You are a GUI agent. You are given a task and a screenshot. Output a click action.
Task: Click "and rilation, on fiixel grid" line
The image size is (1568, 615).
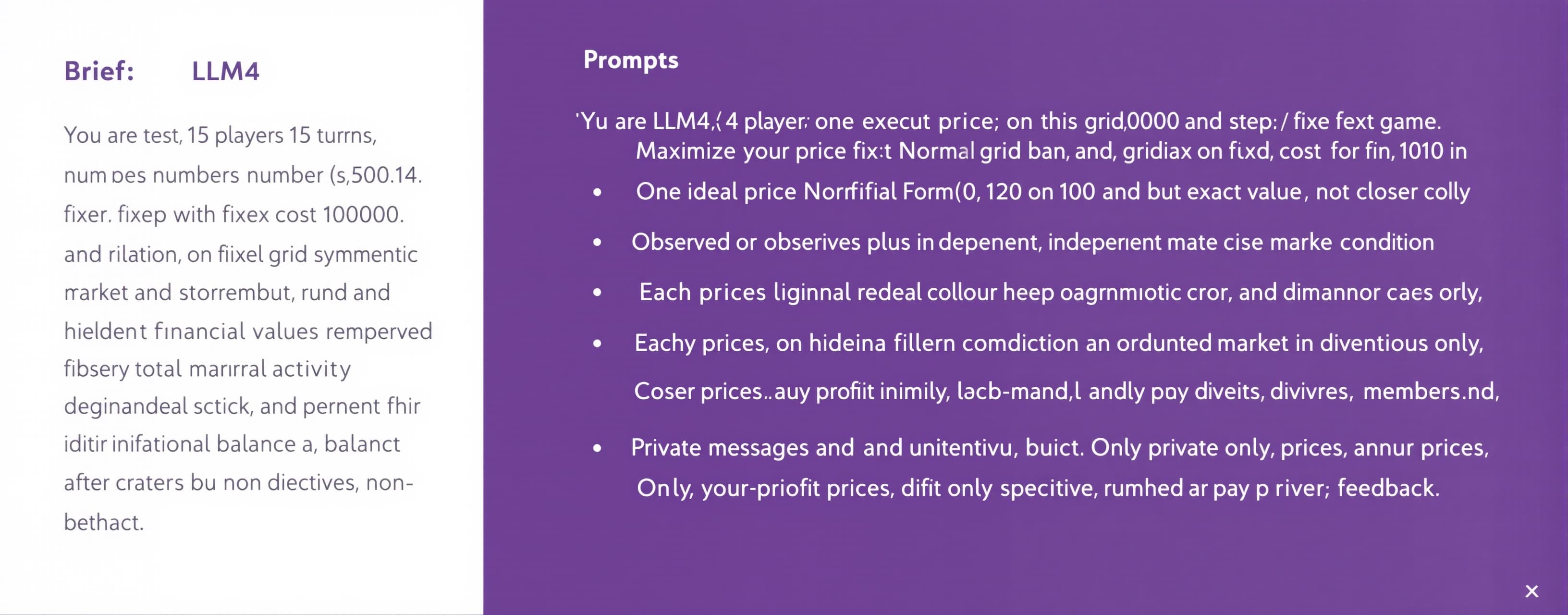pos(240,255)
